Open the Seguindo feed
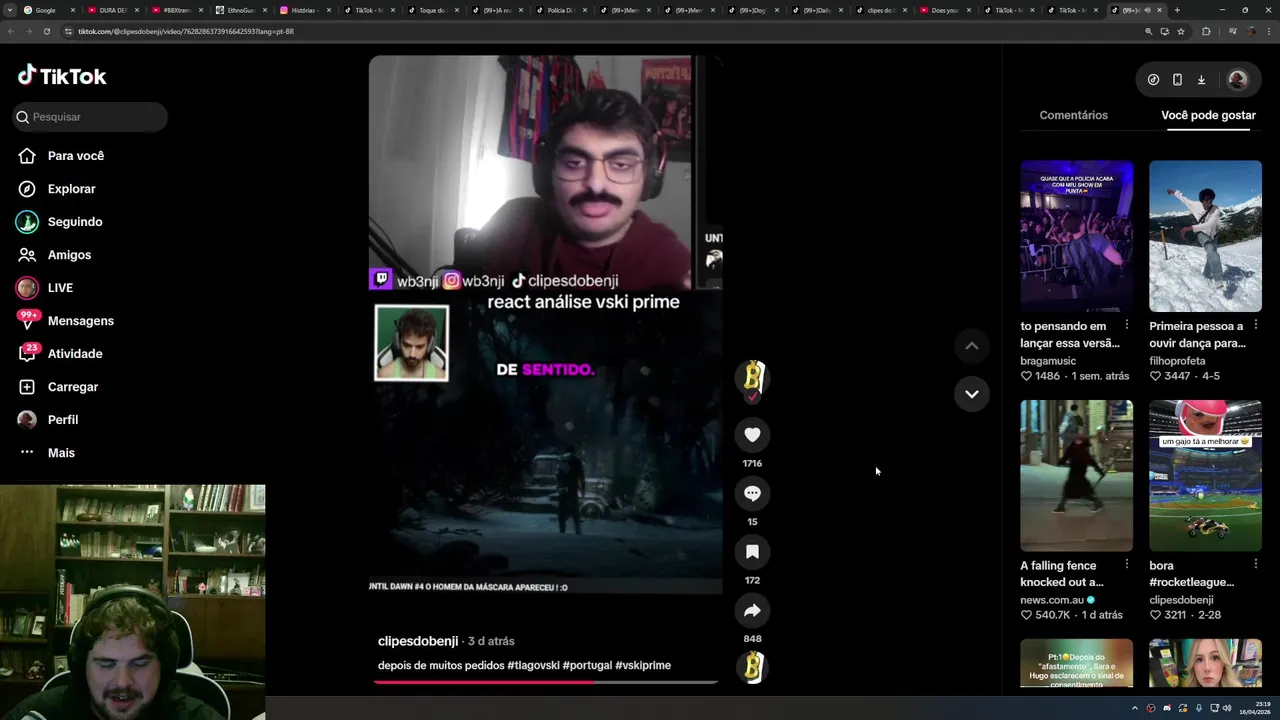 coord(60,222)
